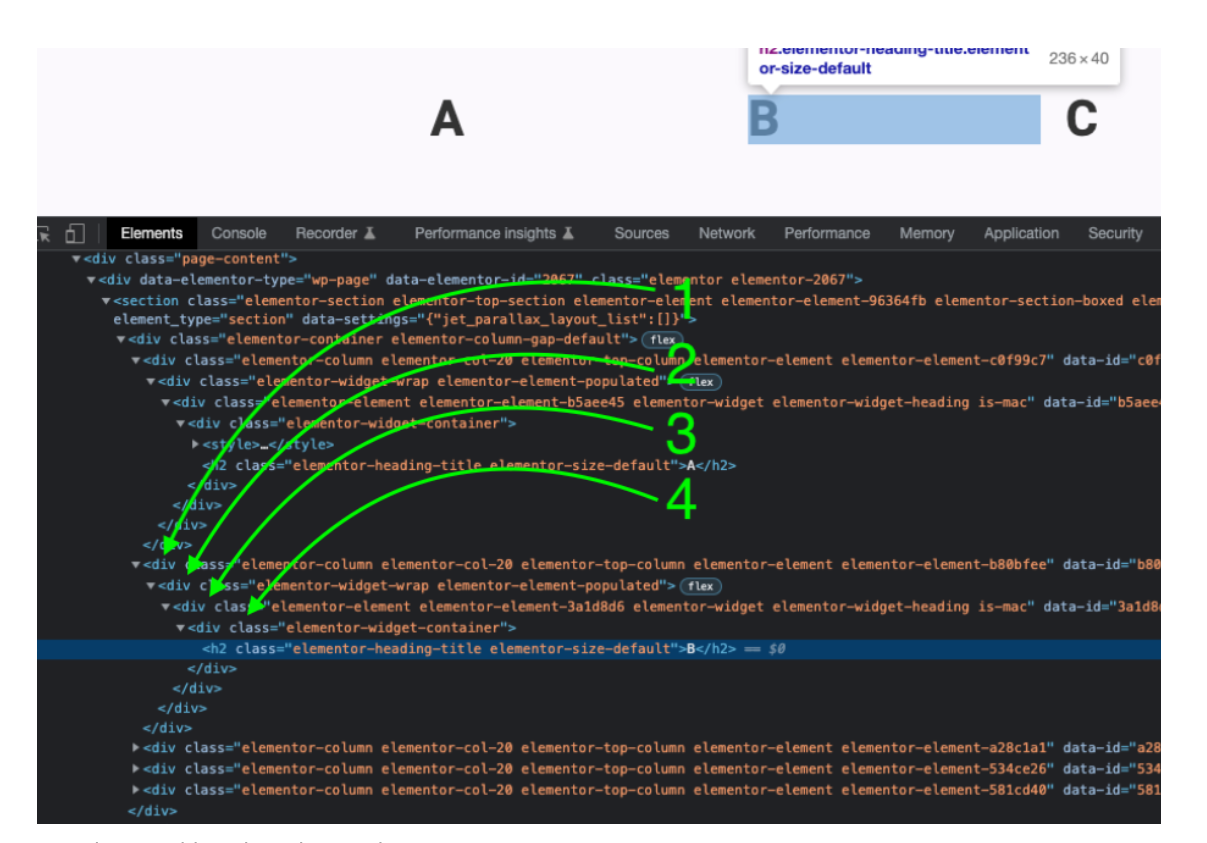Select the h2 line containing A
Screen dimensions: 1207x843
pyautogui.click(x=470, y=464)
